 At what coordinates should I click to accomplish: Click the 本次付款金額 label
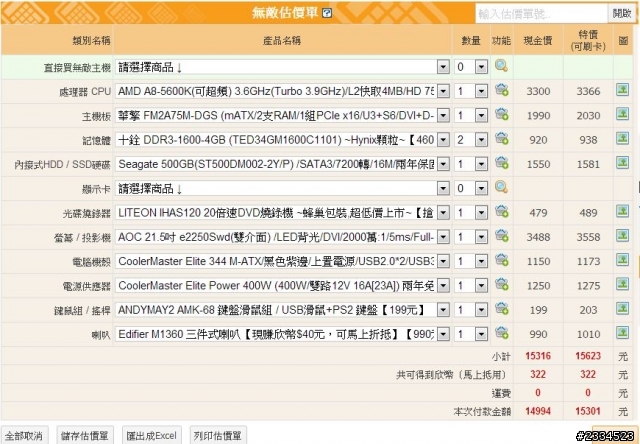tap(482, 412)
